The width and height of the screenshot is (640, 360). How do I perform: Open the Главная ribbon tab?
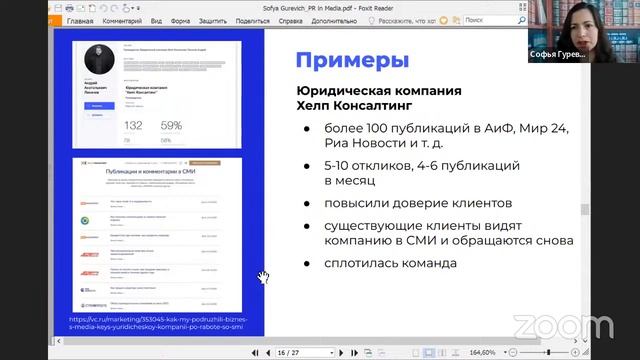pos(80,21)
